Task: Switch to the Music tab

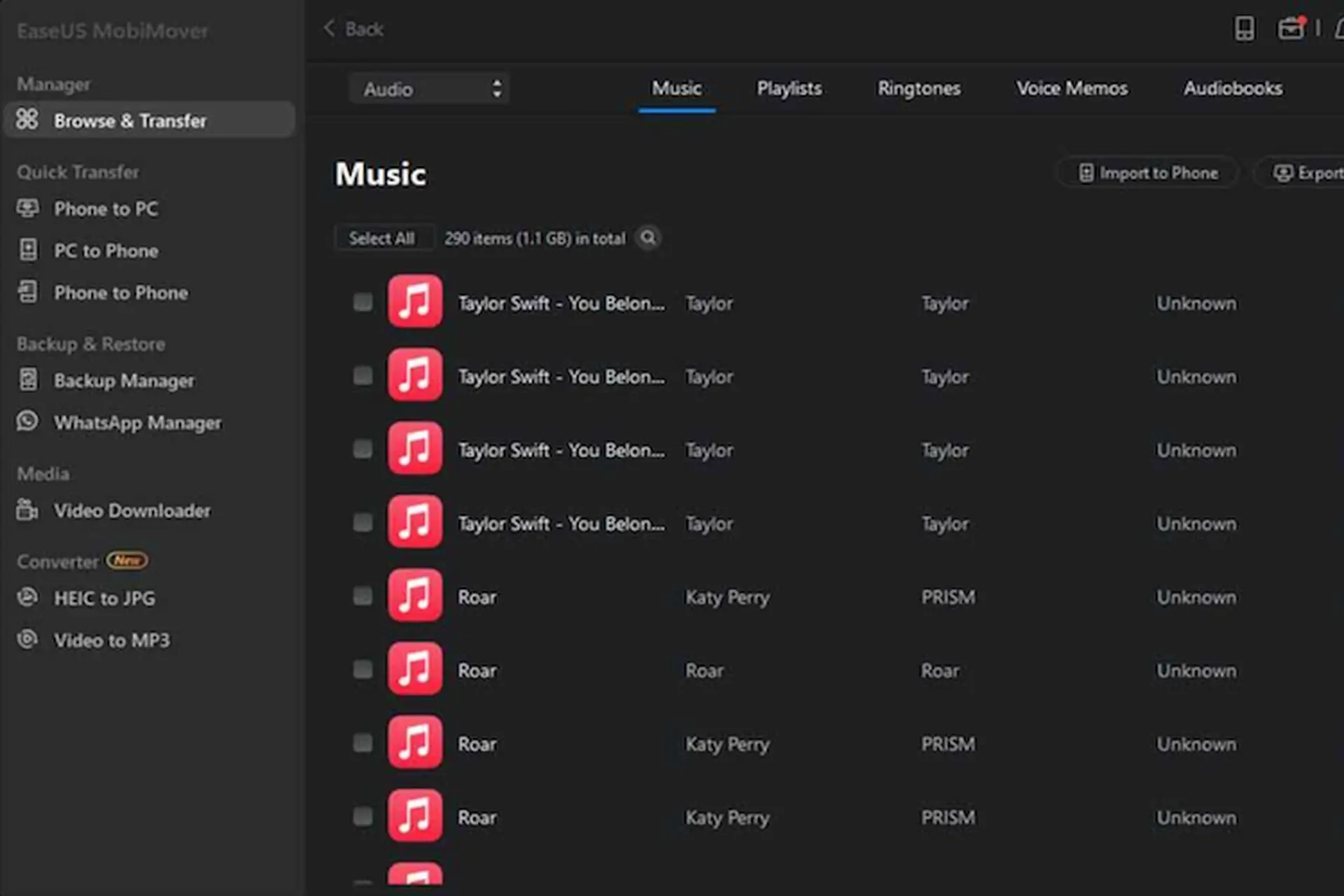Action: (677, 89)
